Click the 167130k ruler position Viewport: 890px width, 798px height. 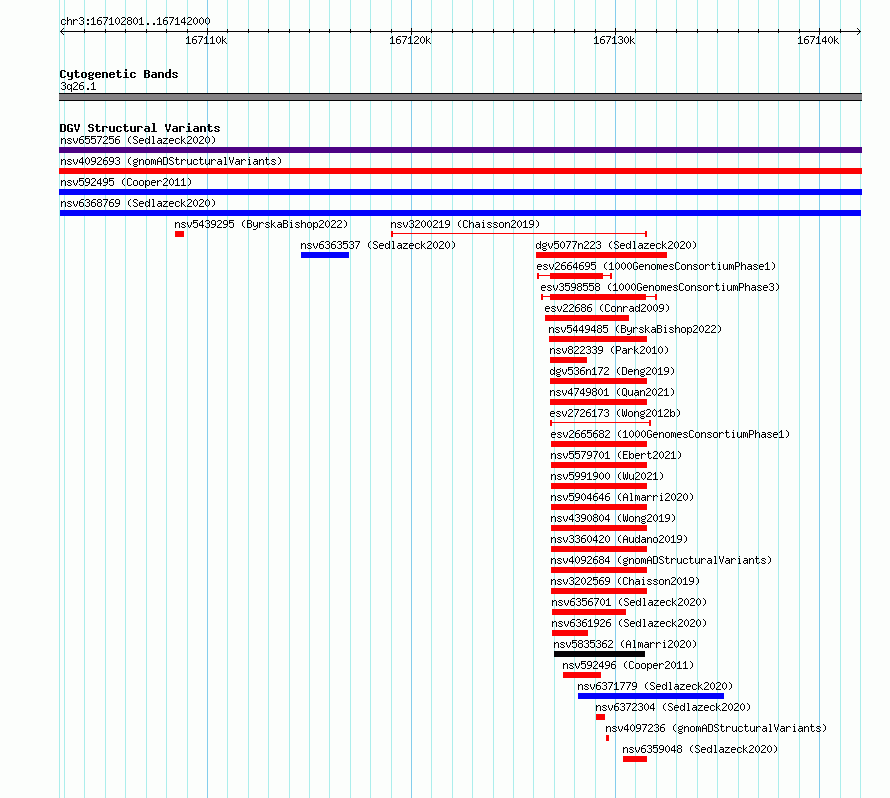coord(614,40)
